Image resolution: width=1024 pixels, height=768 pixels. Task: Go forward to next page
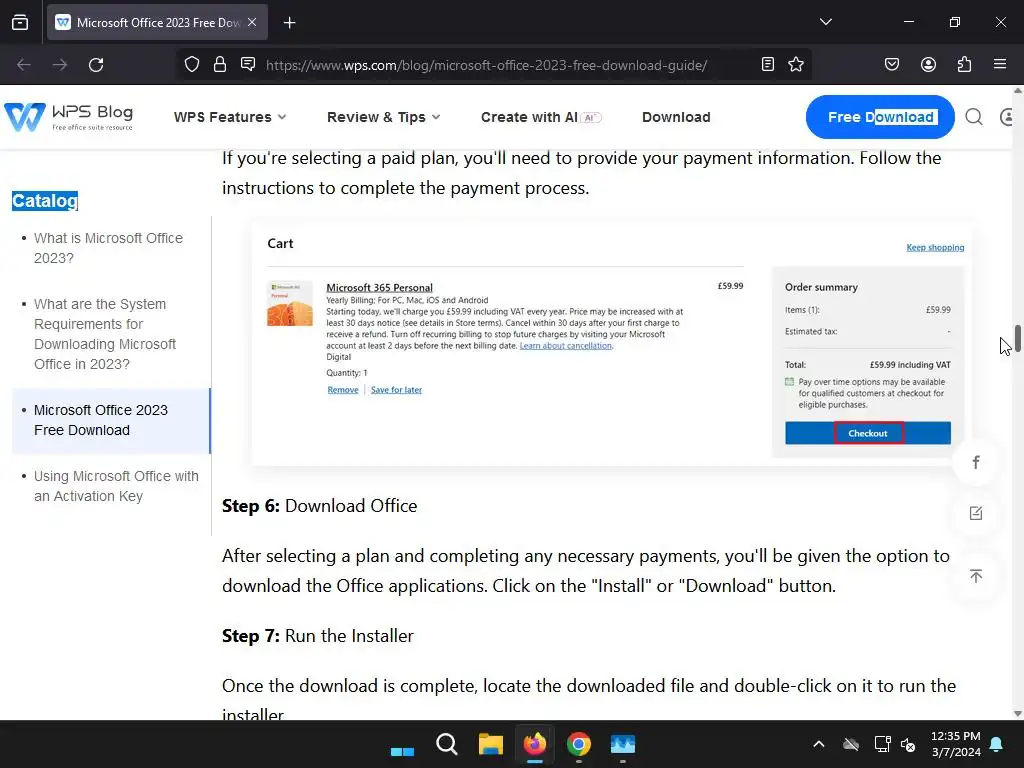(60, 65)
